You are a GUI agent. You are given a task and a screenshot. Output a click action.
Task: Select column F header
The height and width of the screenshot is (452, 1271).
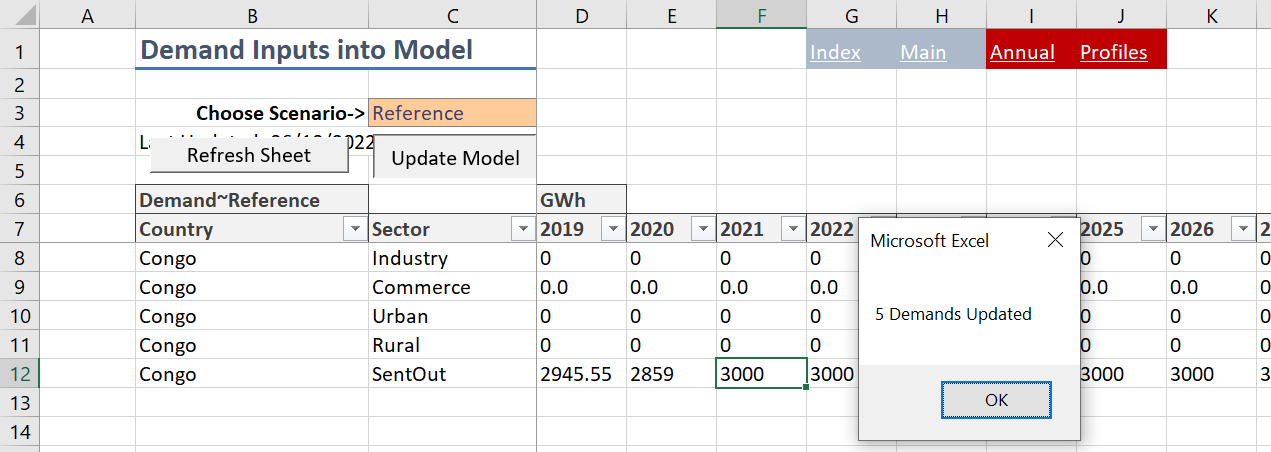click(x=761, y=15)
